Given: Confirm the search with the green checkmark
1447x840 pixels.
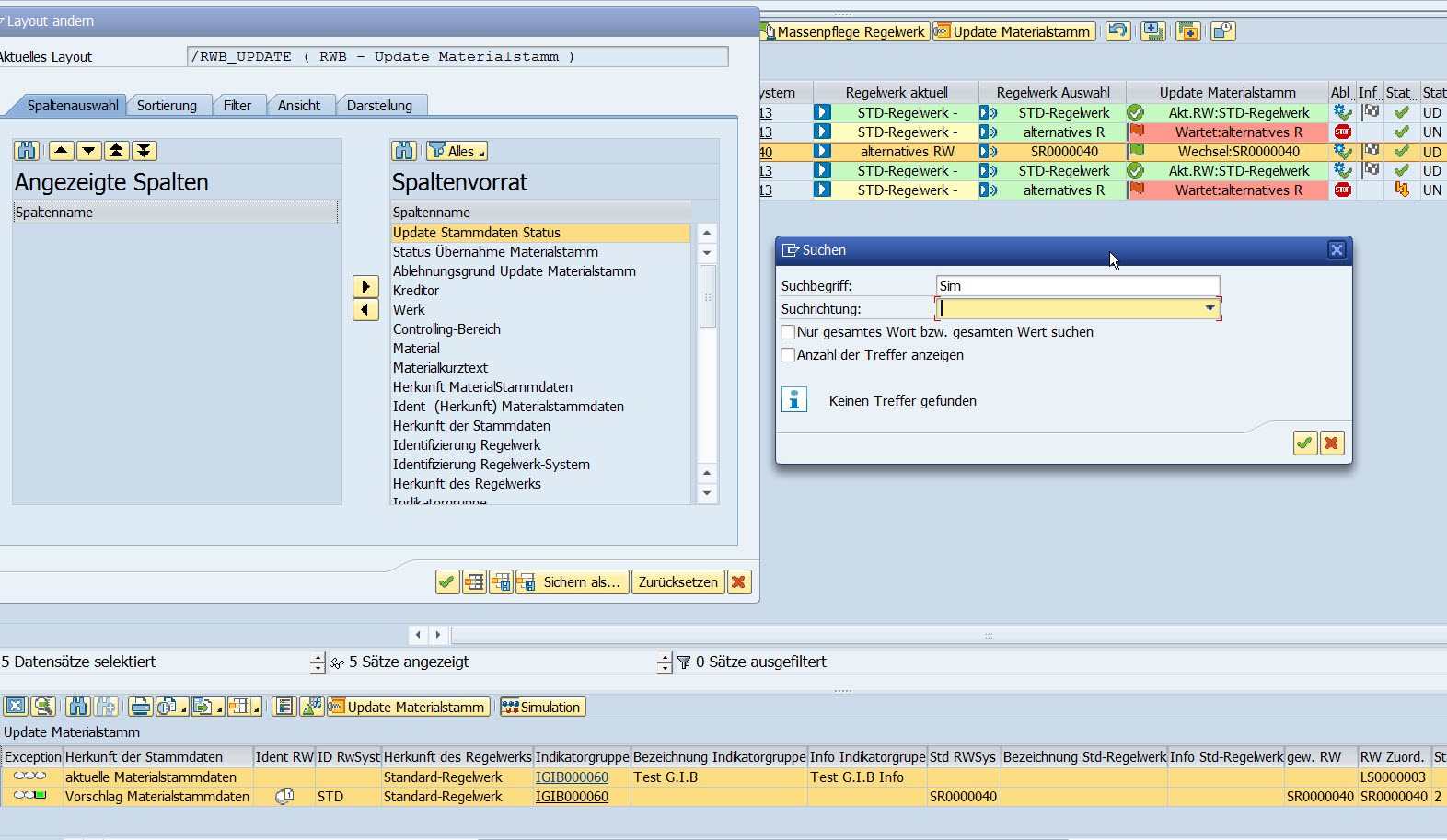Looking at the screenshot, I should click(x=1304, y=443).
